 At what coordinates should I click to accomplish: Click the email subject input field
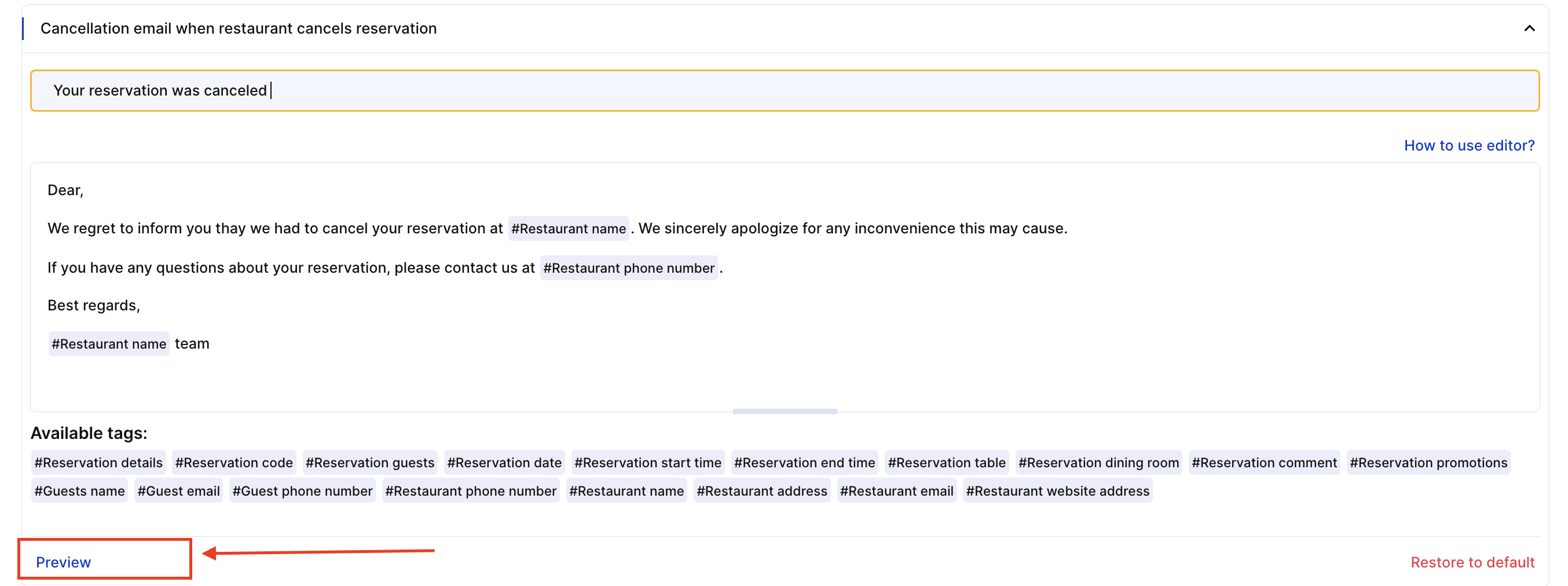784,91
